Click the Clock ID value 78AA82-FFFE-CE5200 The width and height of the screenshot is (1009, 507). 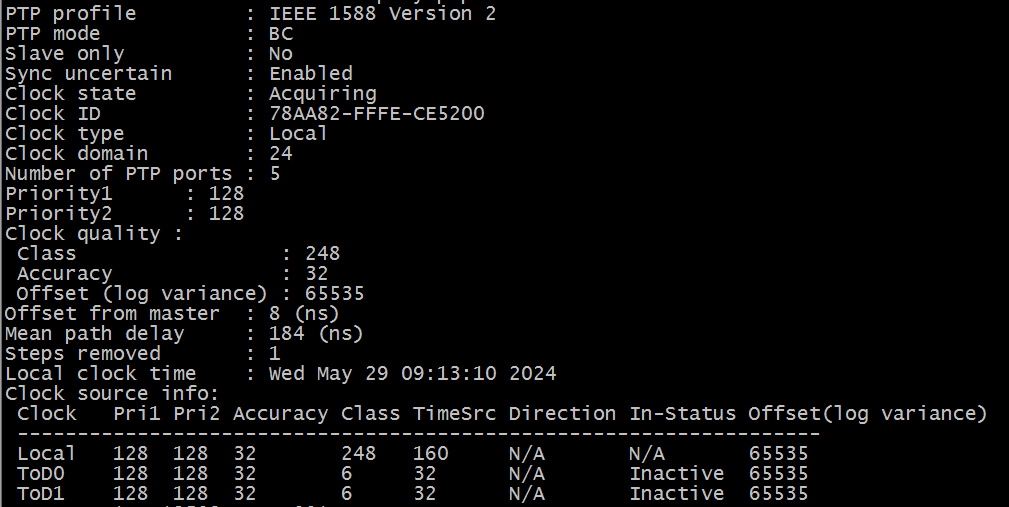(x=377, y=113)
